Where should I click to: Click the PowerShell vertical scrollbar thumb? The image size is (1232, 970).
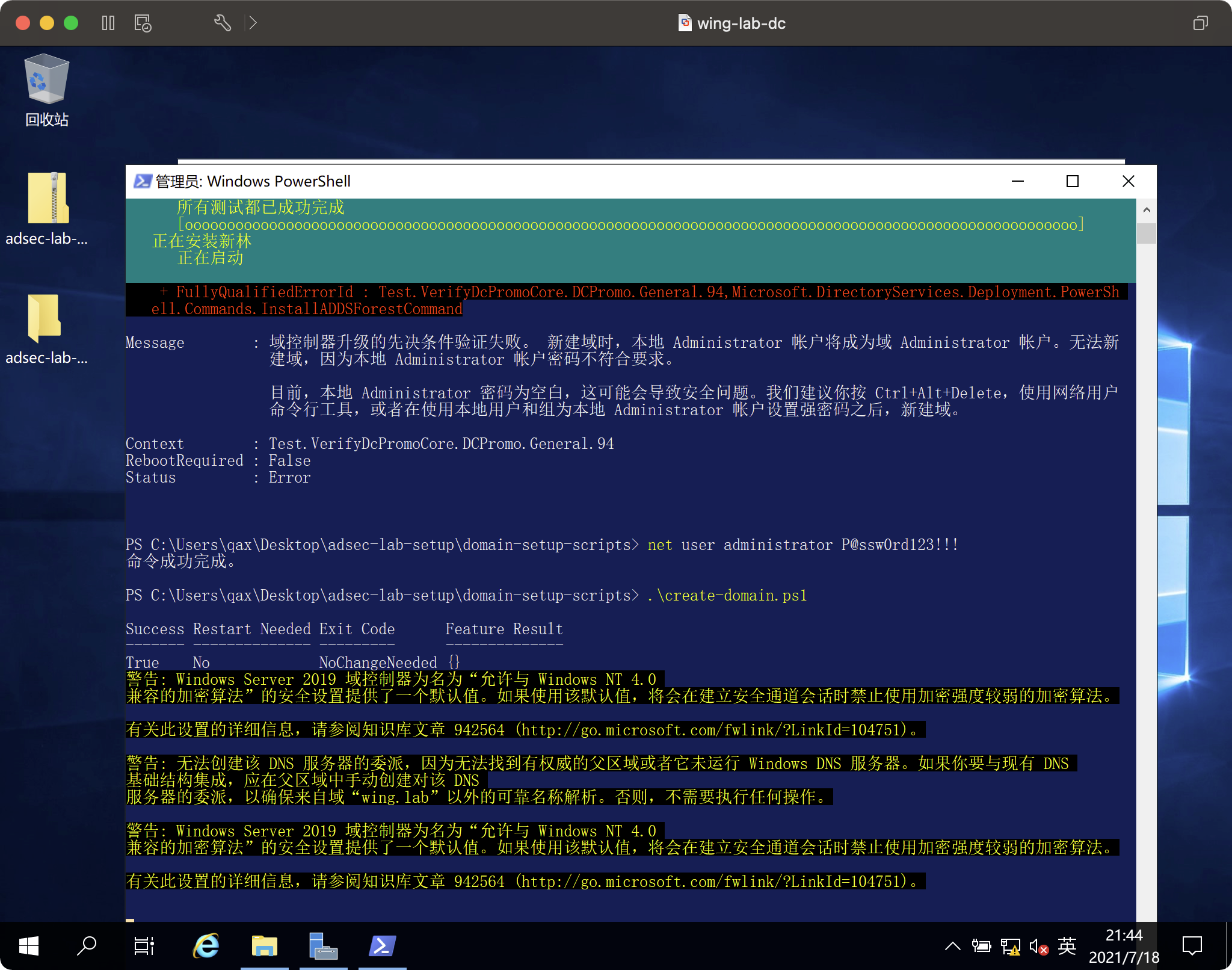point(1147,233)
